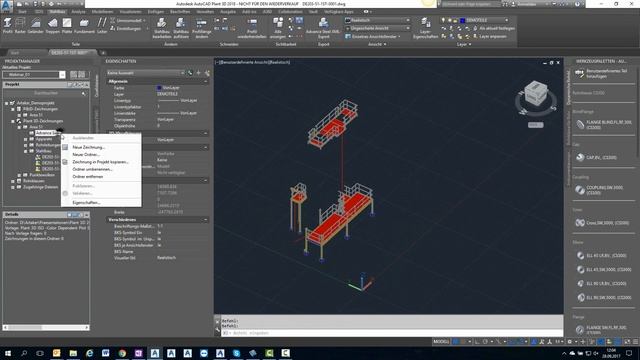Click the search icon in Projektmanager
The width and height of the screenshot is (640, 360).
[84, 93]
